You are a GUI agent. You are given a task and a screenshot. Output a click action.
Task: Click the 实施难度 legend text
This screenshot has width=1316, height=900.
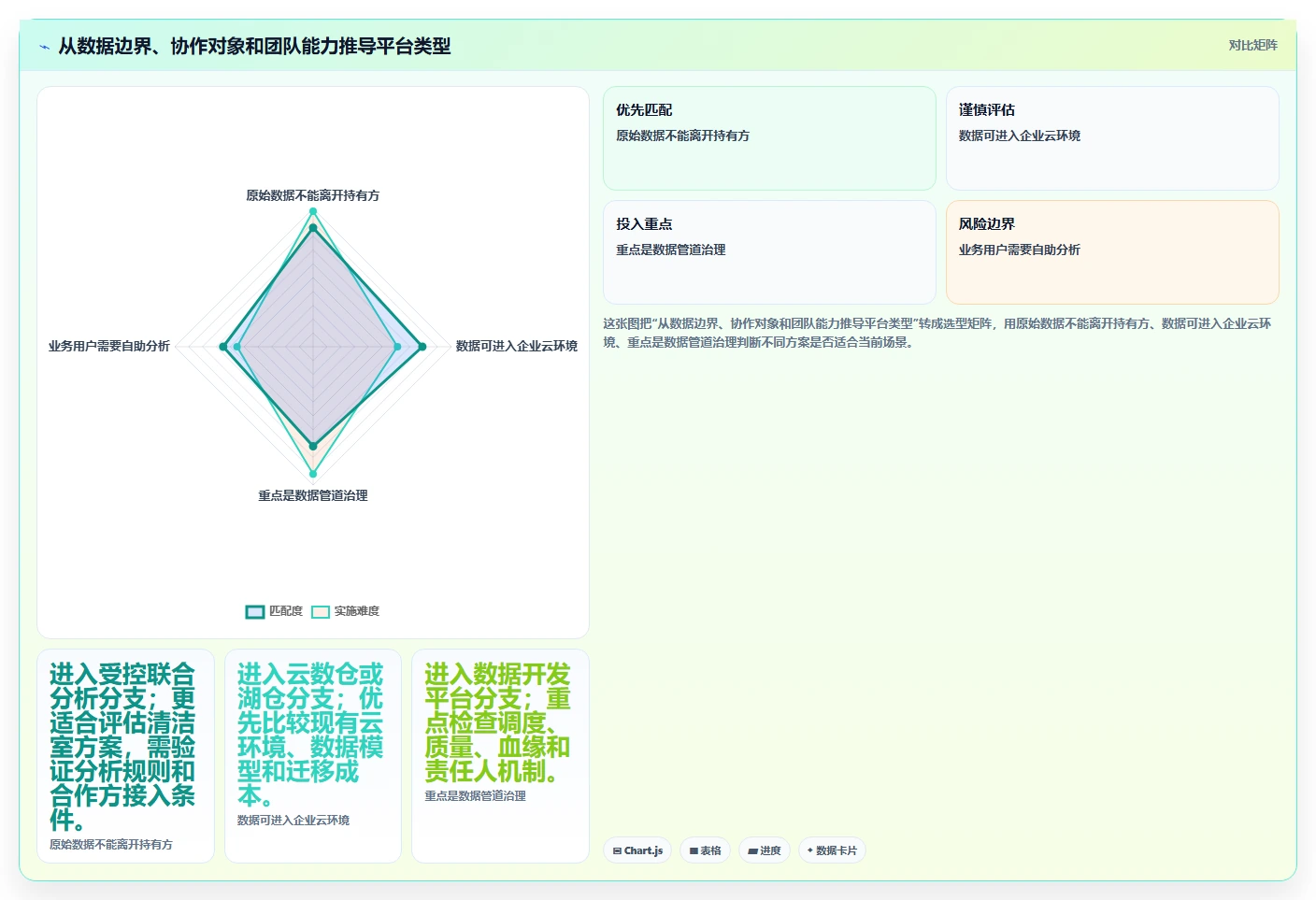point(357,611)
